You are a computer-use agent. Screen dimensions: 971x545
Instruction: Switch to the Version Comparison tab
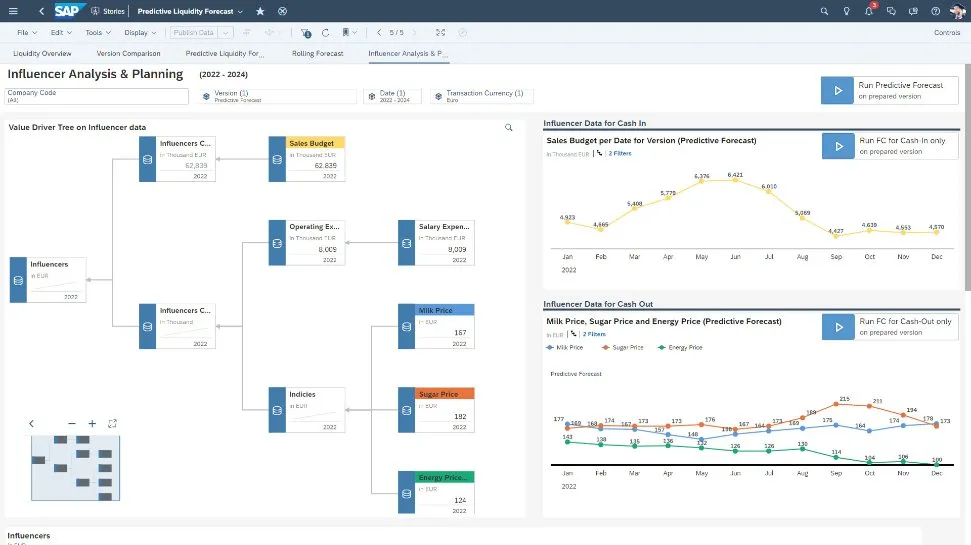(x=128, y=53)
